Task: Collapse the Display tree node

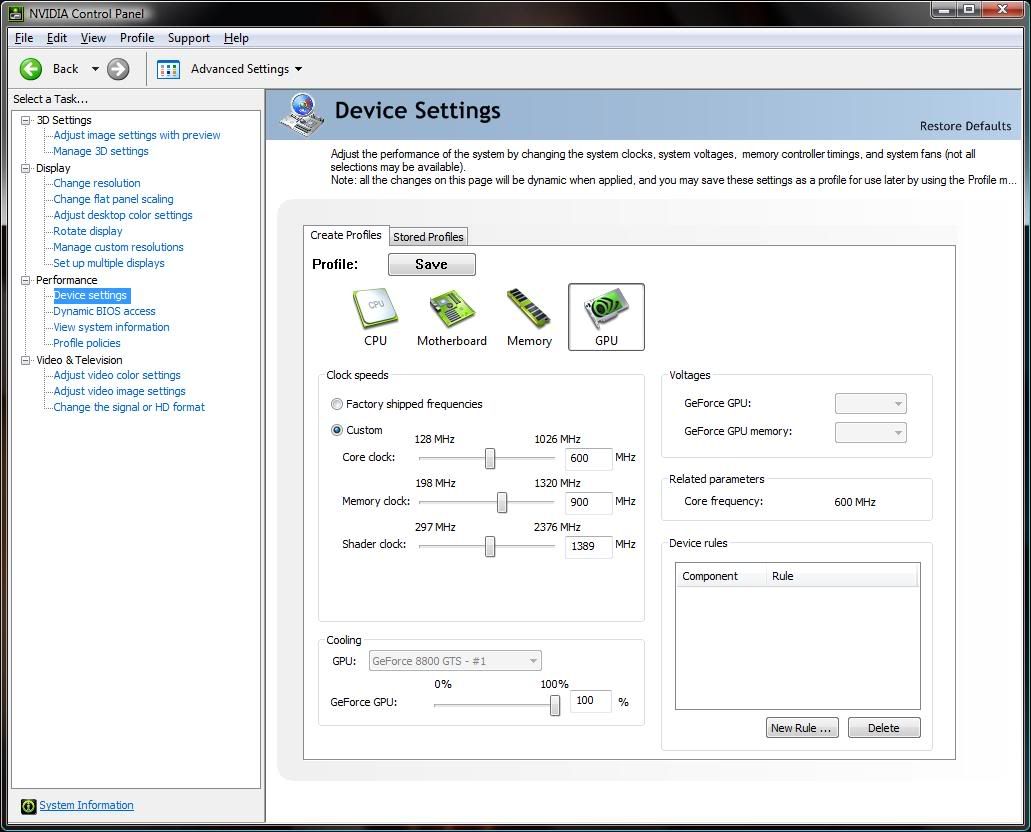Action: coord(26,168)
